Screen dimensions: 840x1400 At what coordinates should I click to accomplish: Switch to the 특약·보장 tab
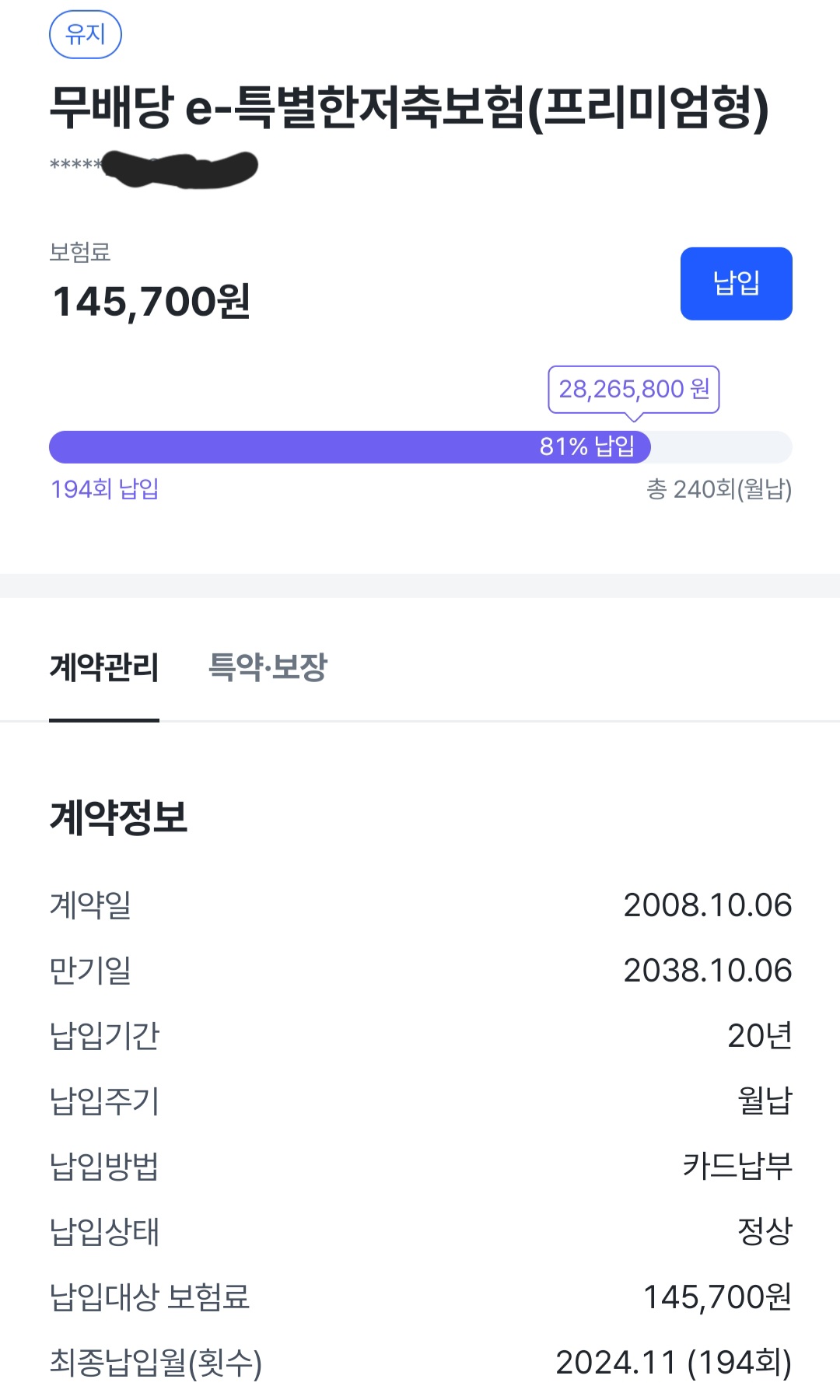tap(268, 667)
